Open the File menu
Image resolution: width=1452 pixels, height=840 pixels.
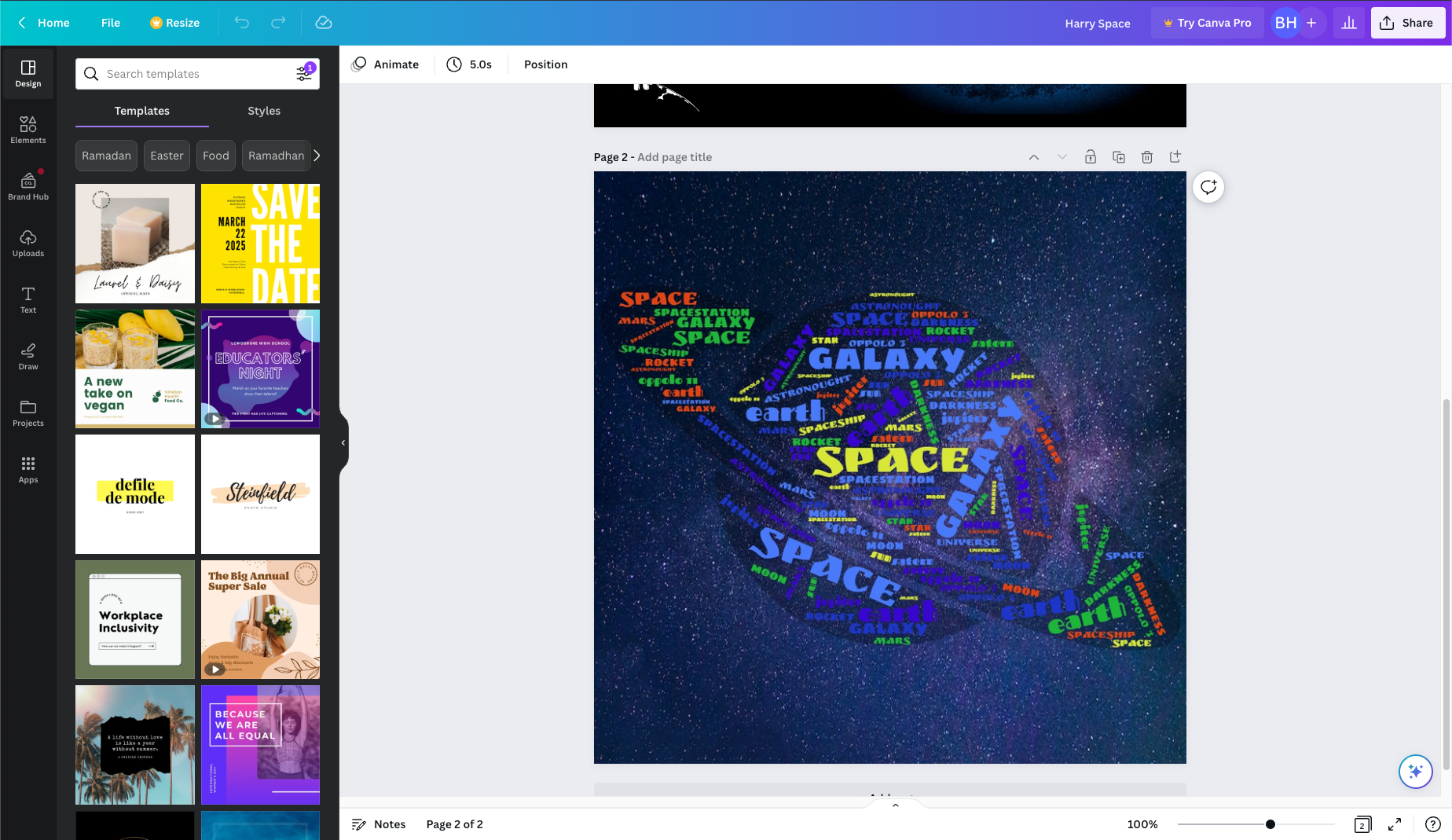click(111, 23)
